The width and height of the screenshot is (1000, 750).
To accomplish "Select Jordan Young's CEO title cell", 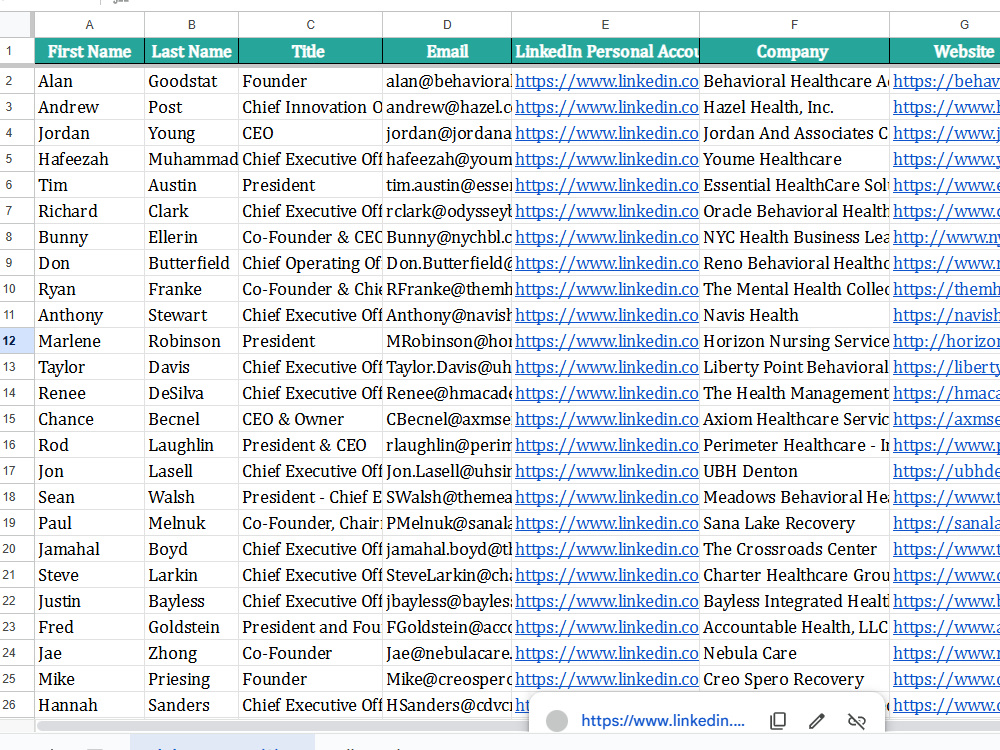I will pos(311,133).
